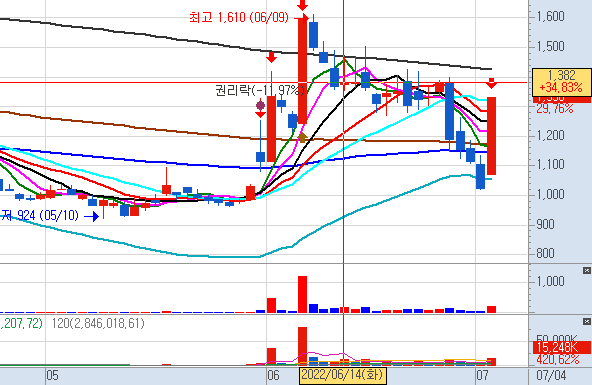The height and width of the screenshot is (385, 592).
Task: Click the green 207.72 indicator value
Action: pos(22,323)
